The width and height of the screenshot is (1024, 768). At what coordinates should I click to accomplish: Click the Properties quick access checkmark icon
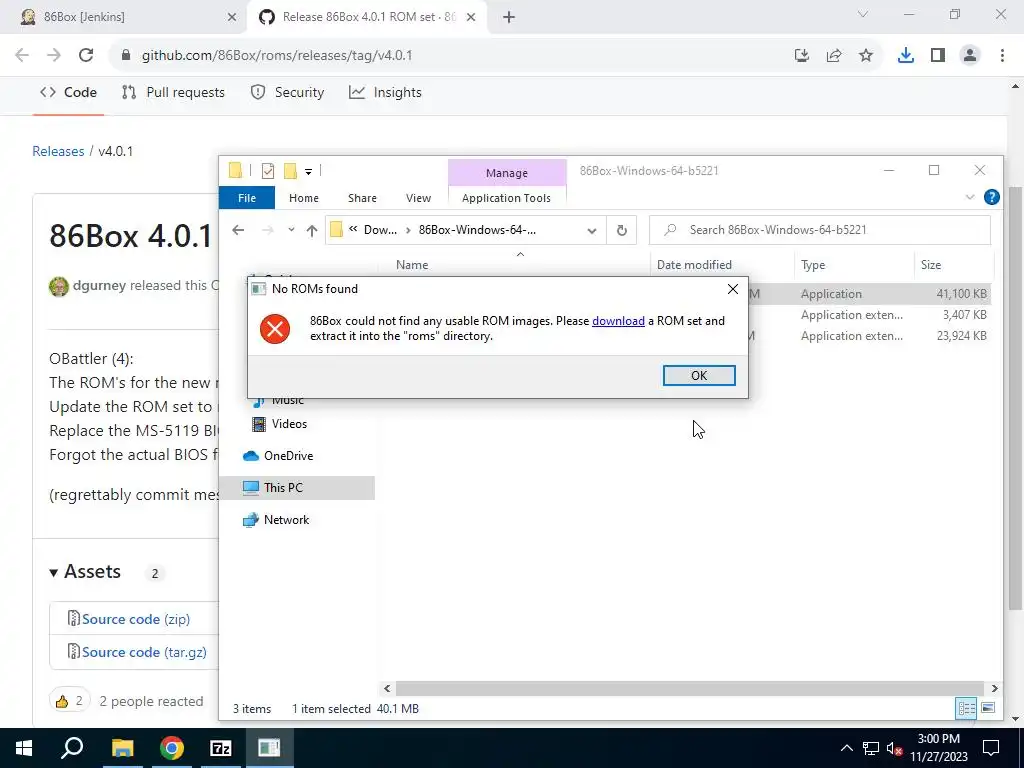pyautogui.click(x=268, y=171)
